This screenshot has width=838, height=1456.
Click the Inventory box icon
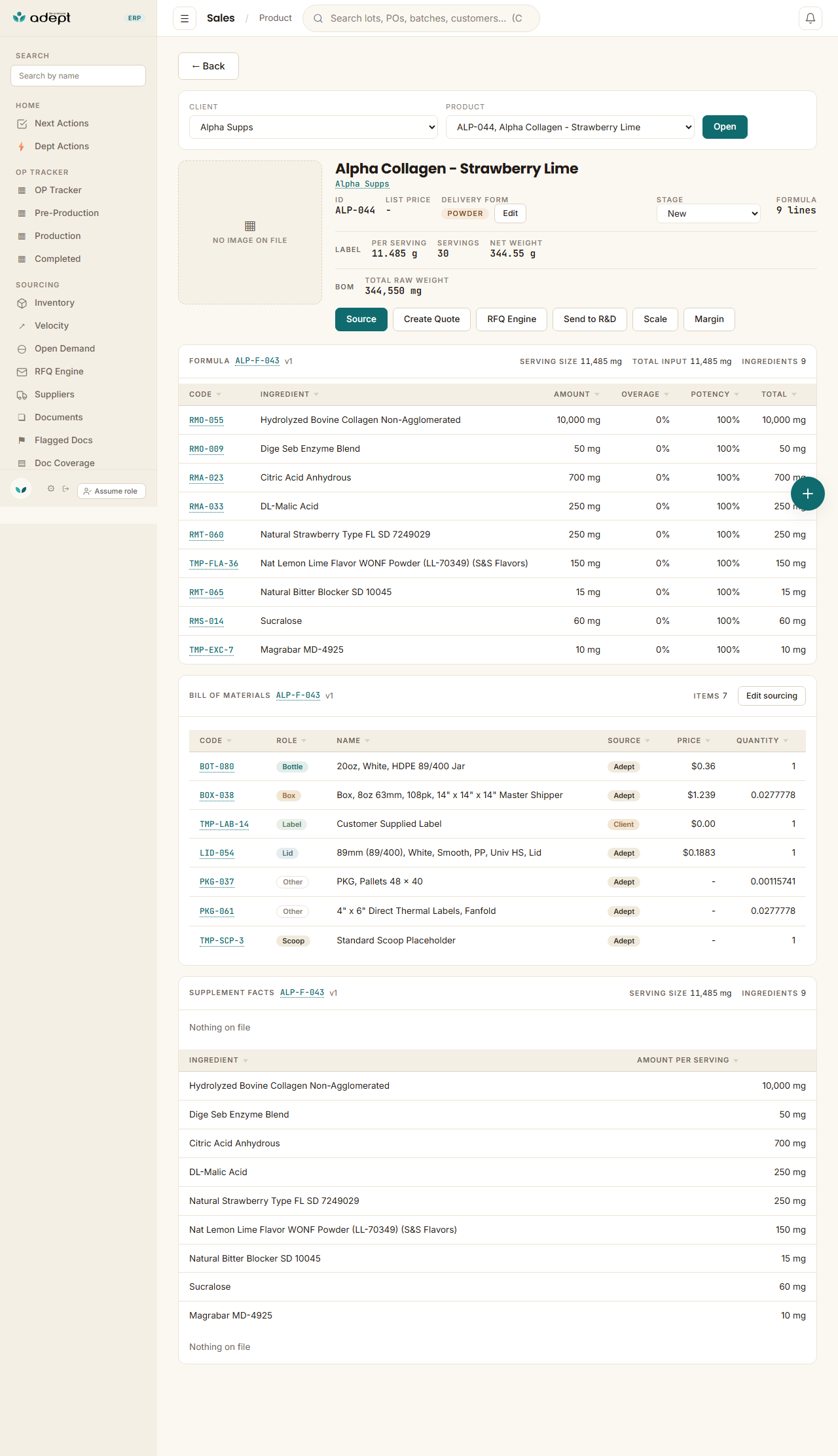[22, 303]
